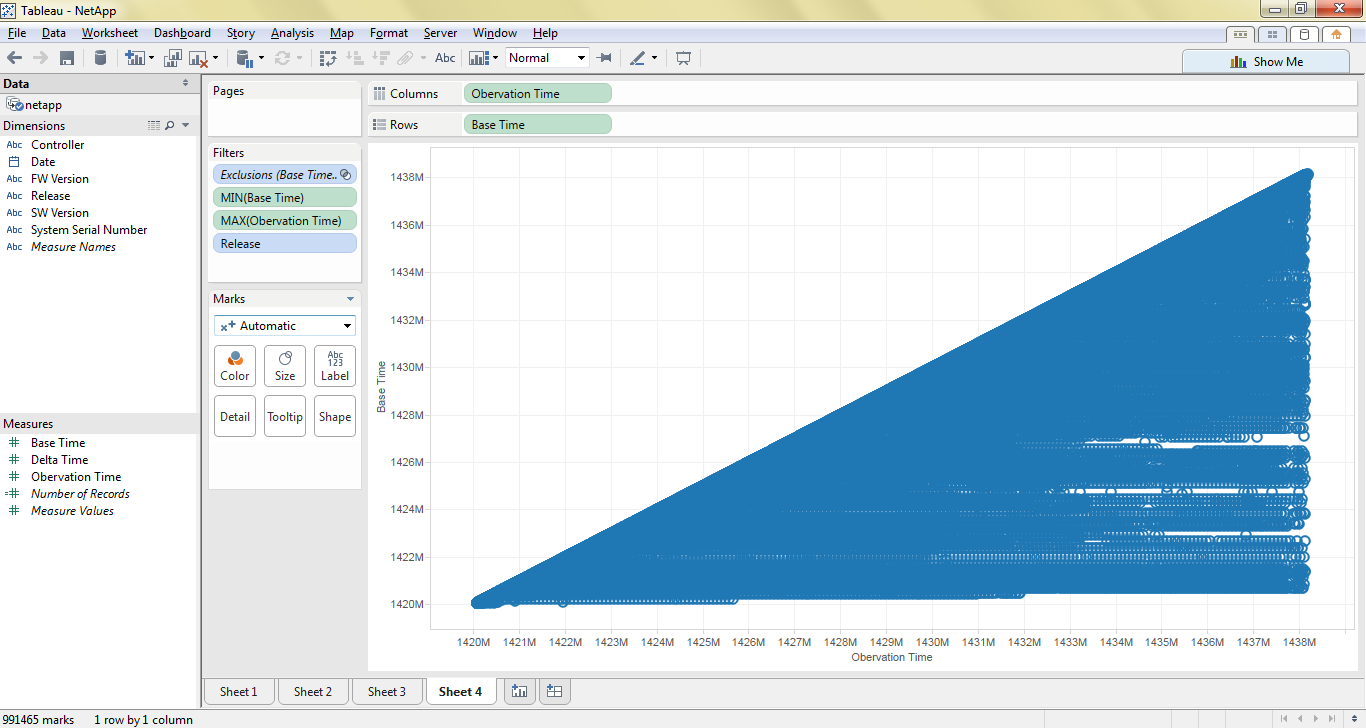This screenshot has height=728, width=1366.
Task: Click the Swap rows and columns icon
Action: click(328, 58)
